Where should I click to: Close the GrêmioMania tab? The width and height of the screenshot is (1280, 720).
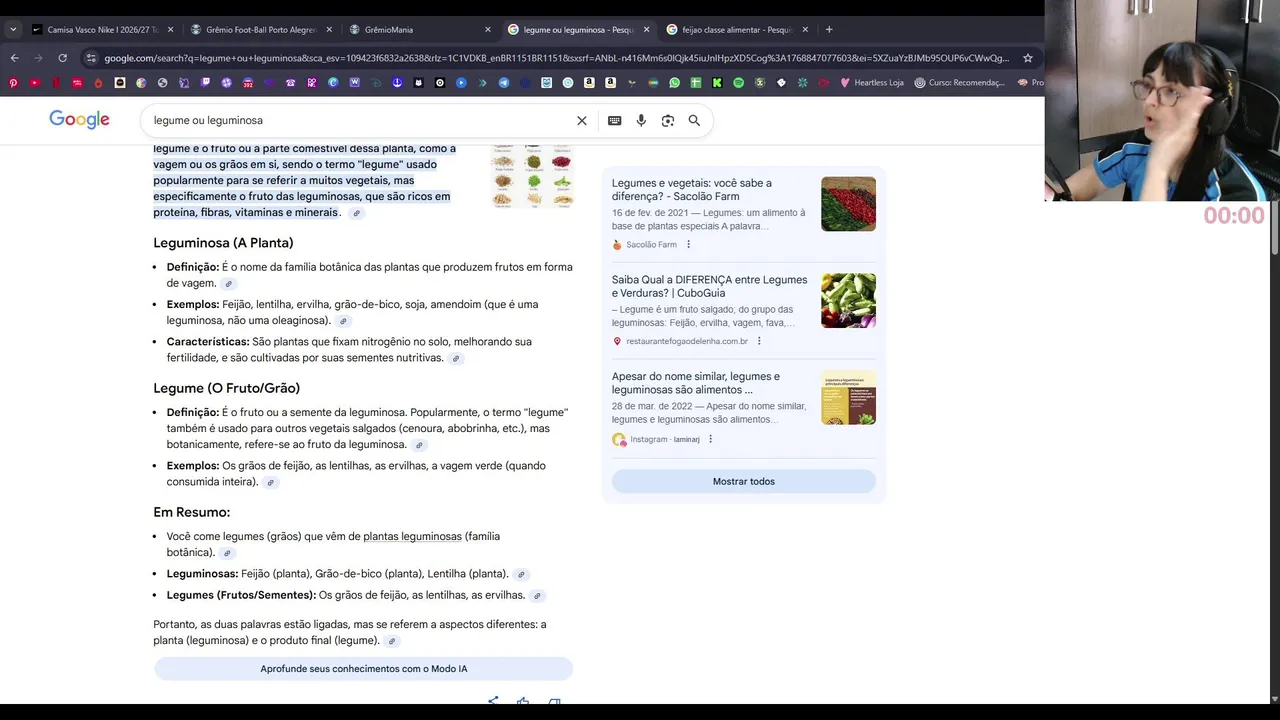(x=487, y=29)
